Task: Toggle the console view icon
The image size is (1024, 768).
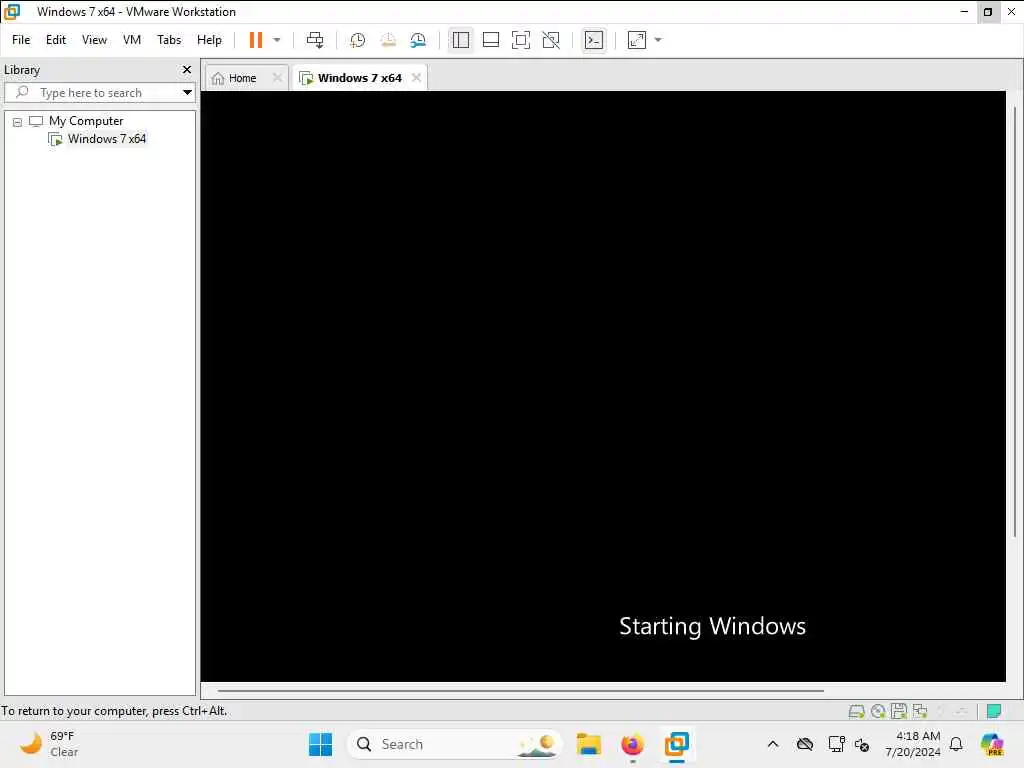Action: point(594,40)
